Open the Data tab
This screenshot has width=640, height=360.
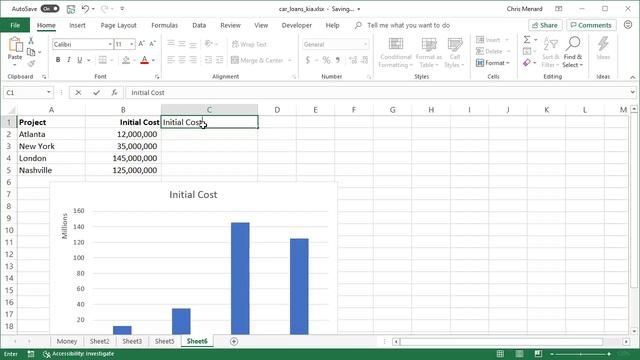(x=199, y=25)
